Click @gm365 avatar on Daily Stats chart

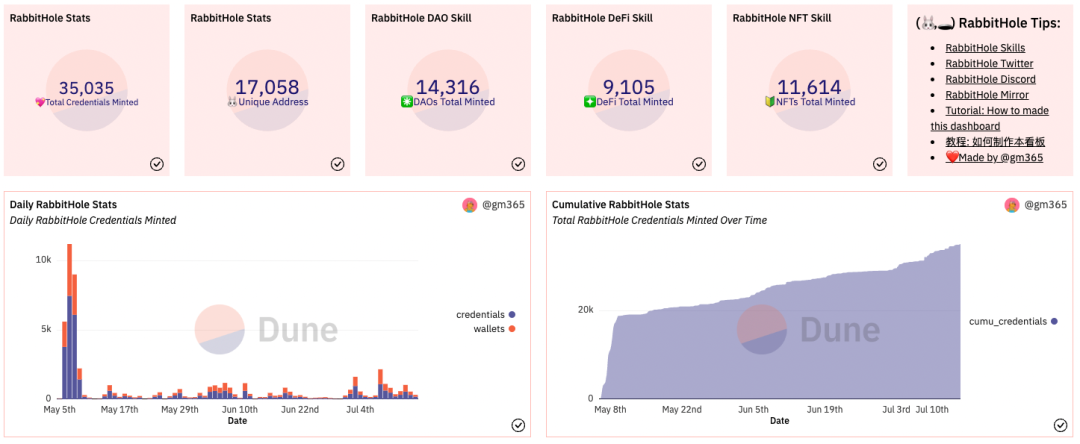pyautogui.click(x=469, y=205)
